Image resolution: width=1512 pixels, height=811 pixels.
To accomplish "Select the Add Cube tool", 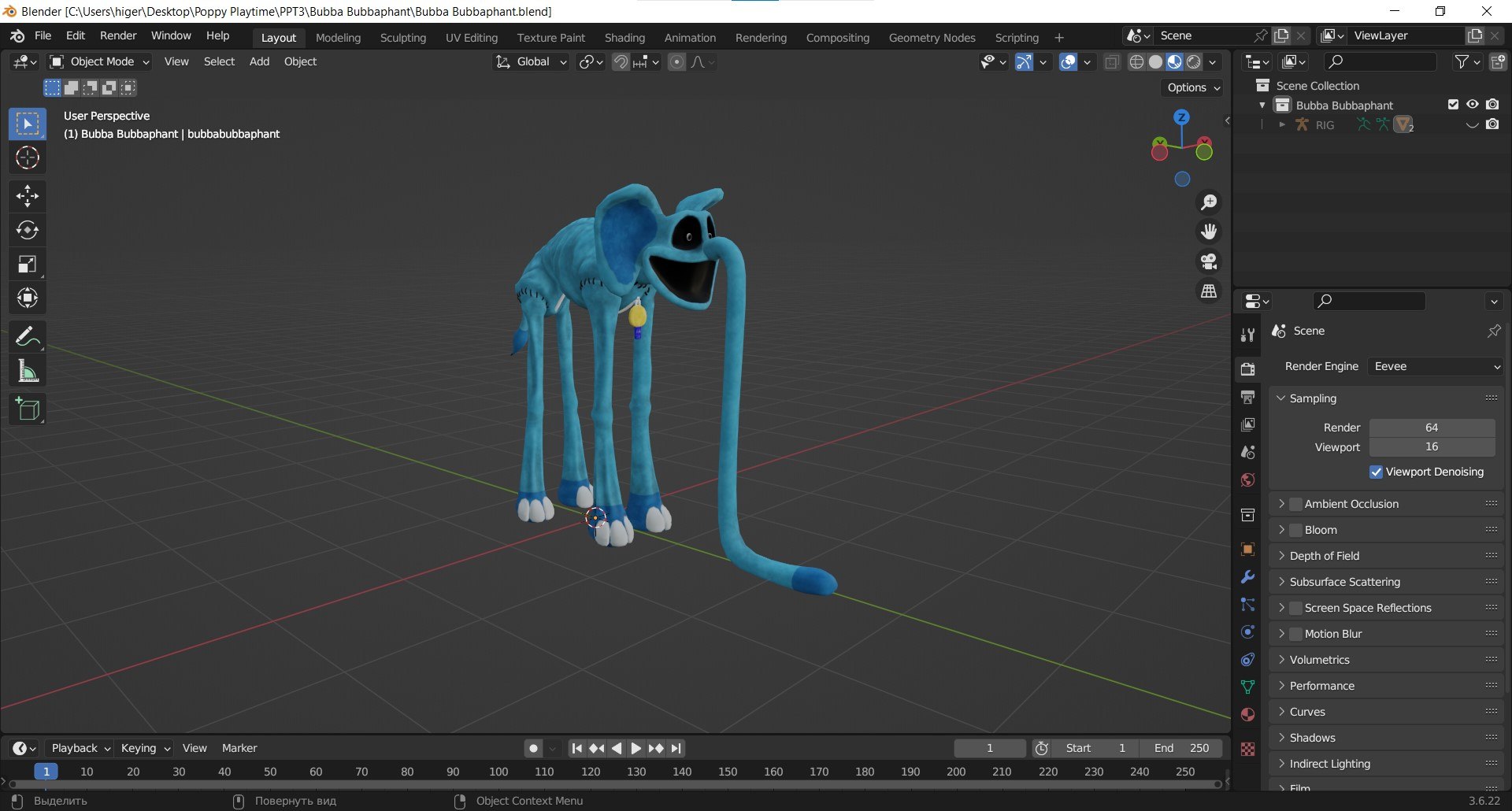I will (28, 409).
